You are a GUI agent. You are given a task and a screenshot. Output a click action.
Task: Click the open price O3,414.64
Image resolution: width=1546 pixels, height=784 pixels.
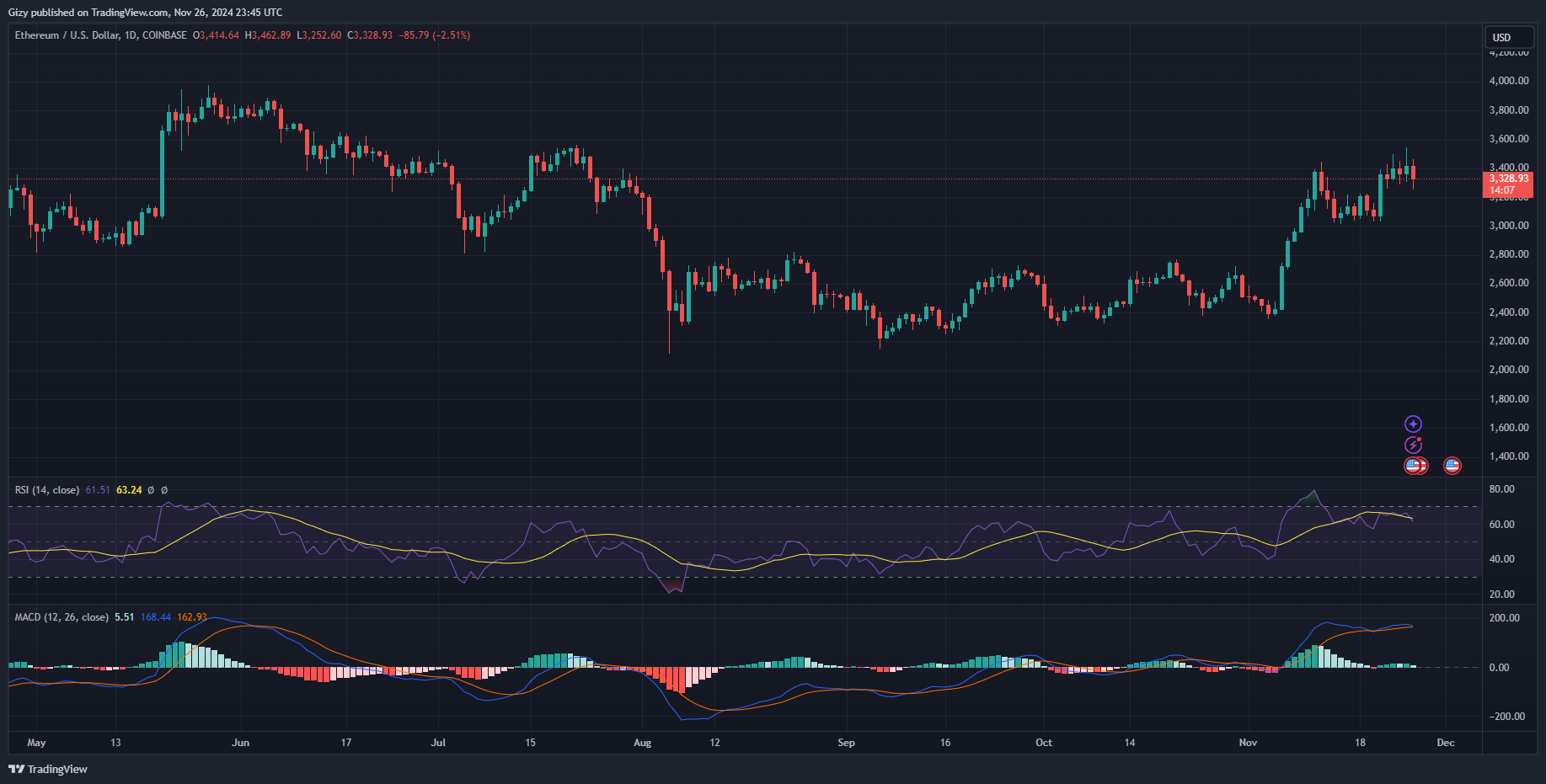click(x=217, y=35)
